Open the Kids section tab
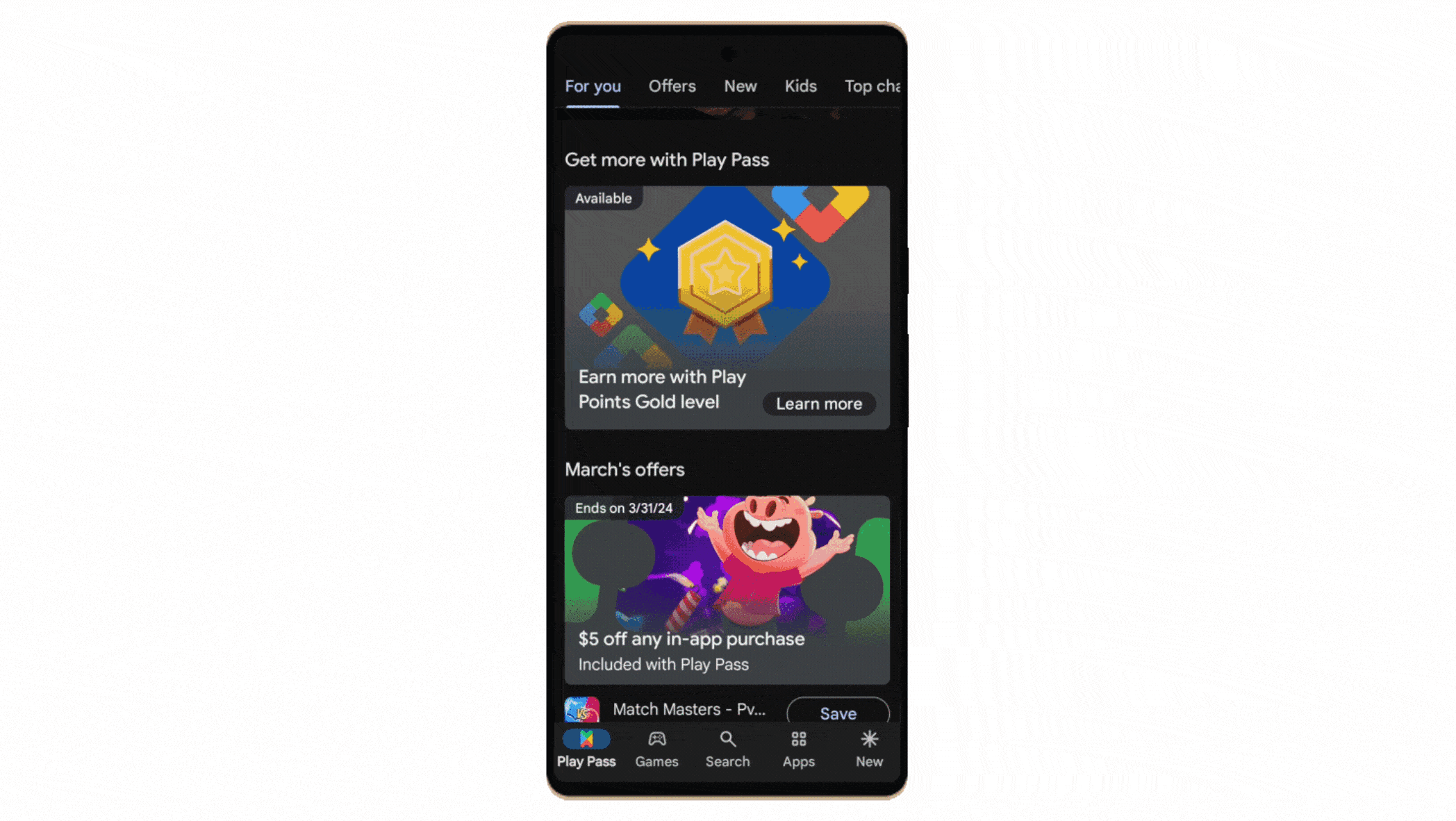Screen dimensions: 1456x821 point(799,86)
